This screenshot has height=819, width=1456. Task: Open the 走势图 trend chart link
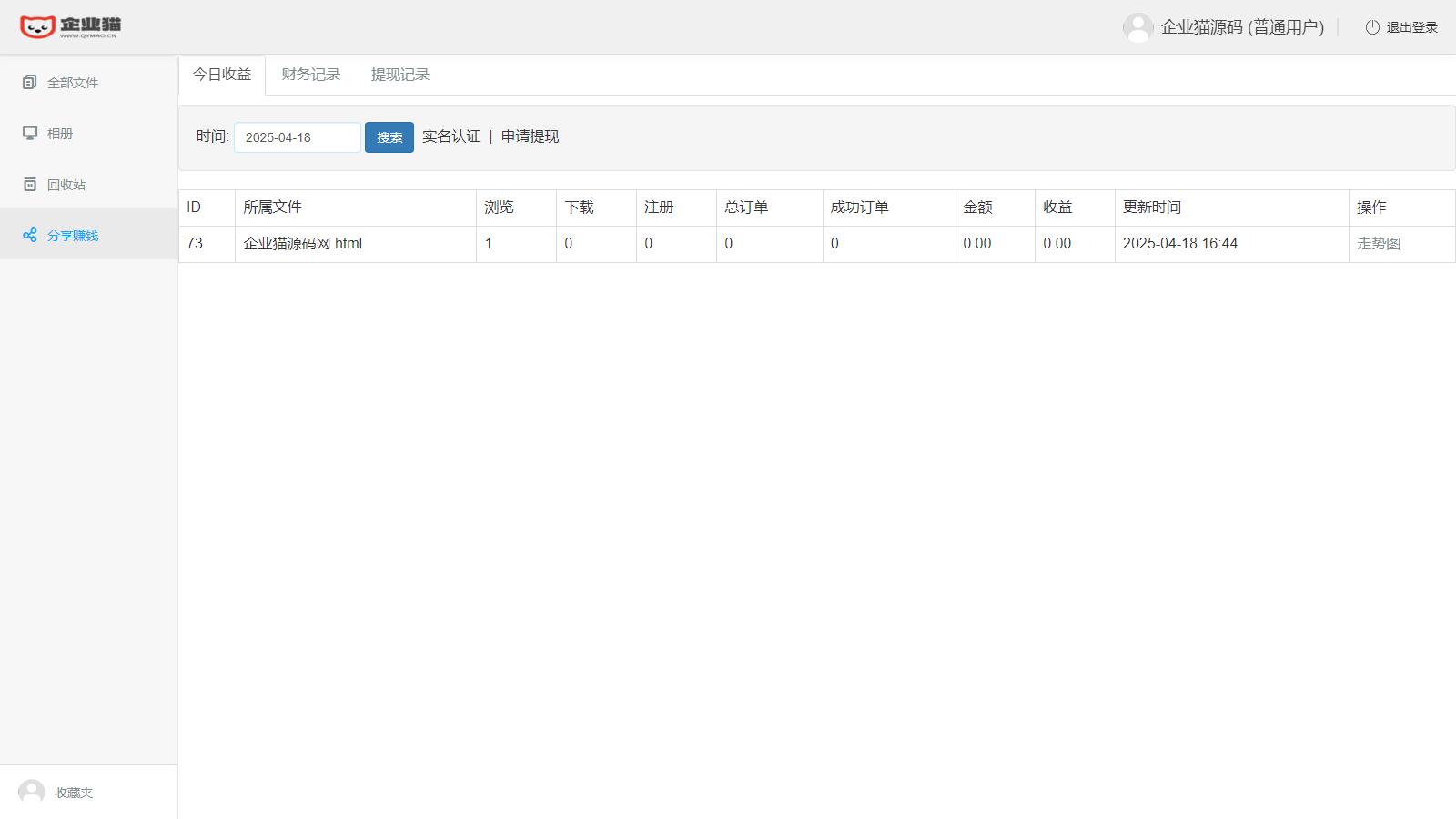(x=1379, y=243)
